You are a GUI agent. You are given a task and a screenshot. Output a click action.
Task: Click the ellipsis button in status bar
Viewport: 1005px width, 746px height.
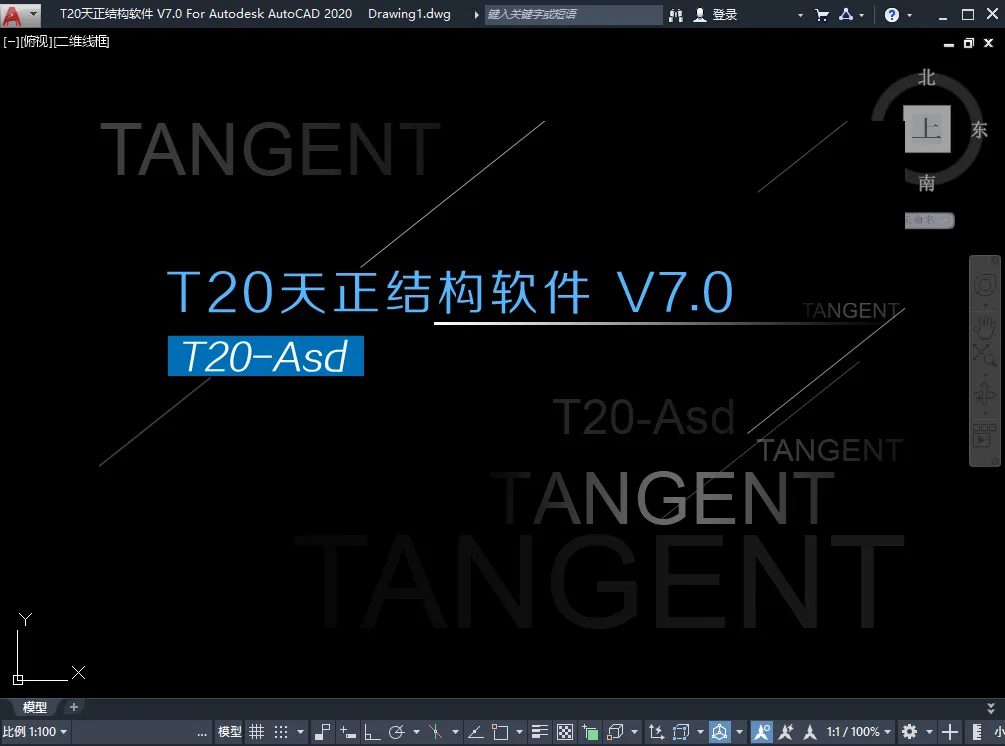(x=202, y=732)
